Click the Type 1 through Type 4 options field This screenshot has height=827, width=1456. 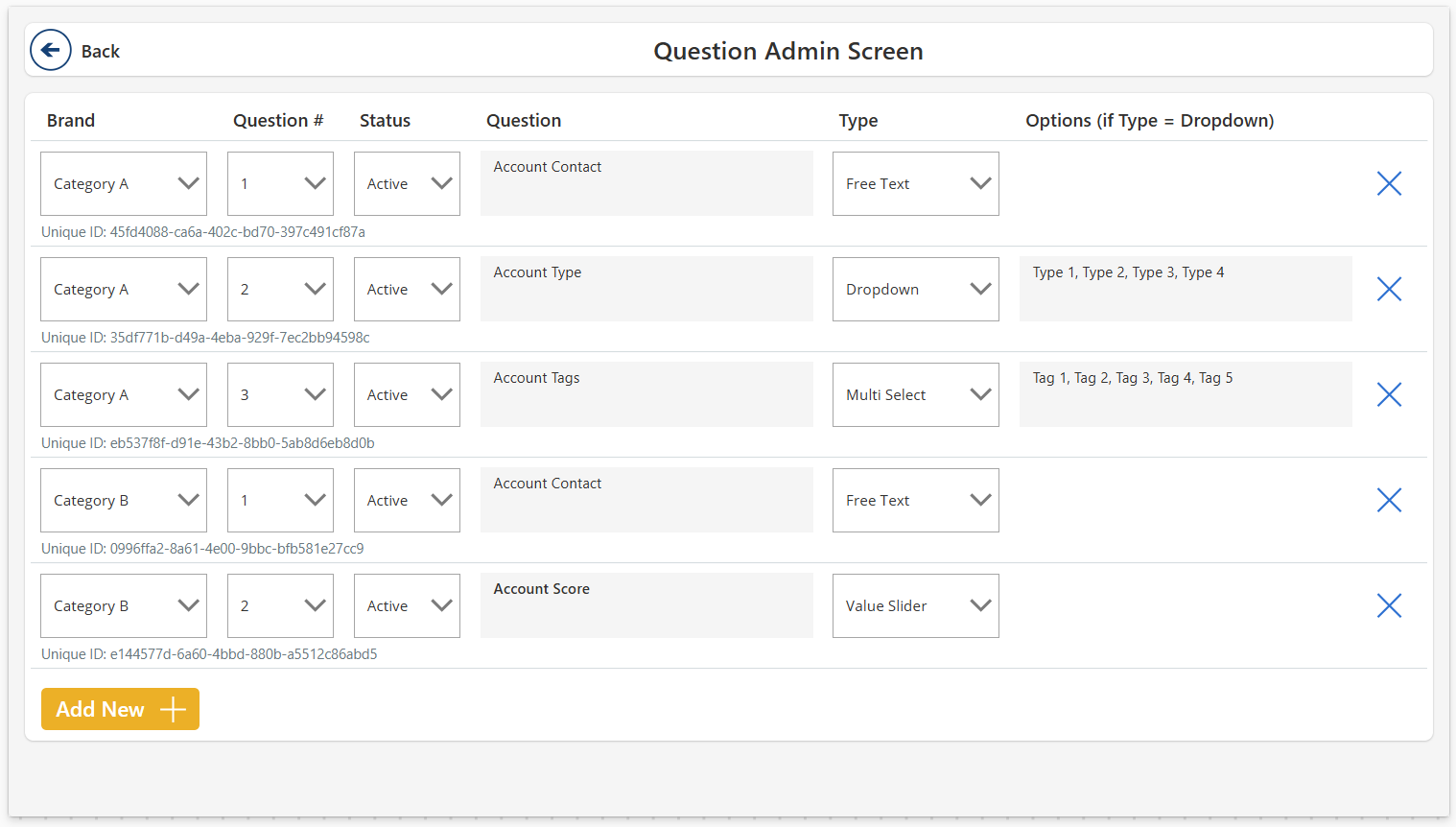[x=1186, y=289]
